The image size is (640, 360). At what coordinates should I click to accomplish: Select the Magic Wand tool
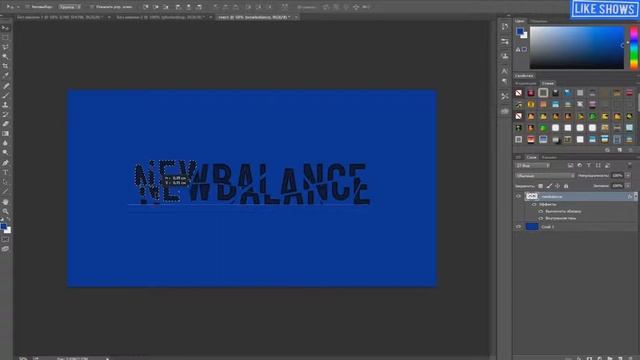click(x=5, y=56)
